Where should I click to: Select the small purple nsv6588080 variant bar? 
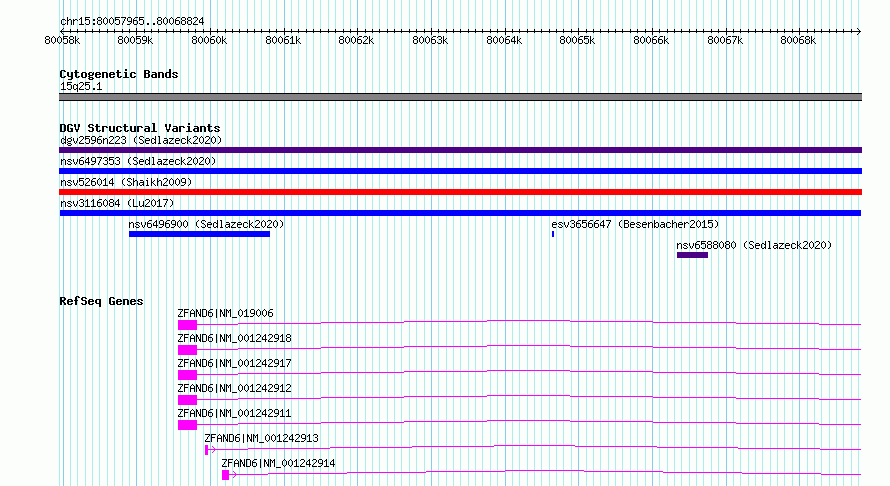pos(692,255)
